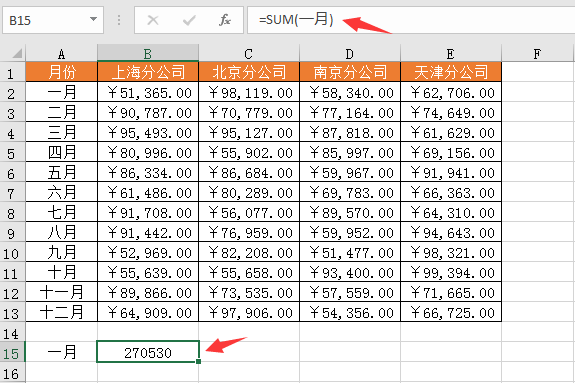Select cell with ¥86,334.00

[148, 172]
